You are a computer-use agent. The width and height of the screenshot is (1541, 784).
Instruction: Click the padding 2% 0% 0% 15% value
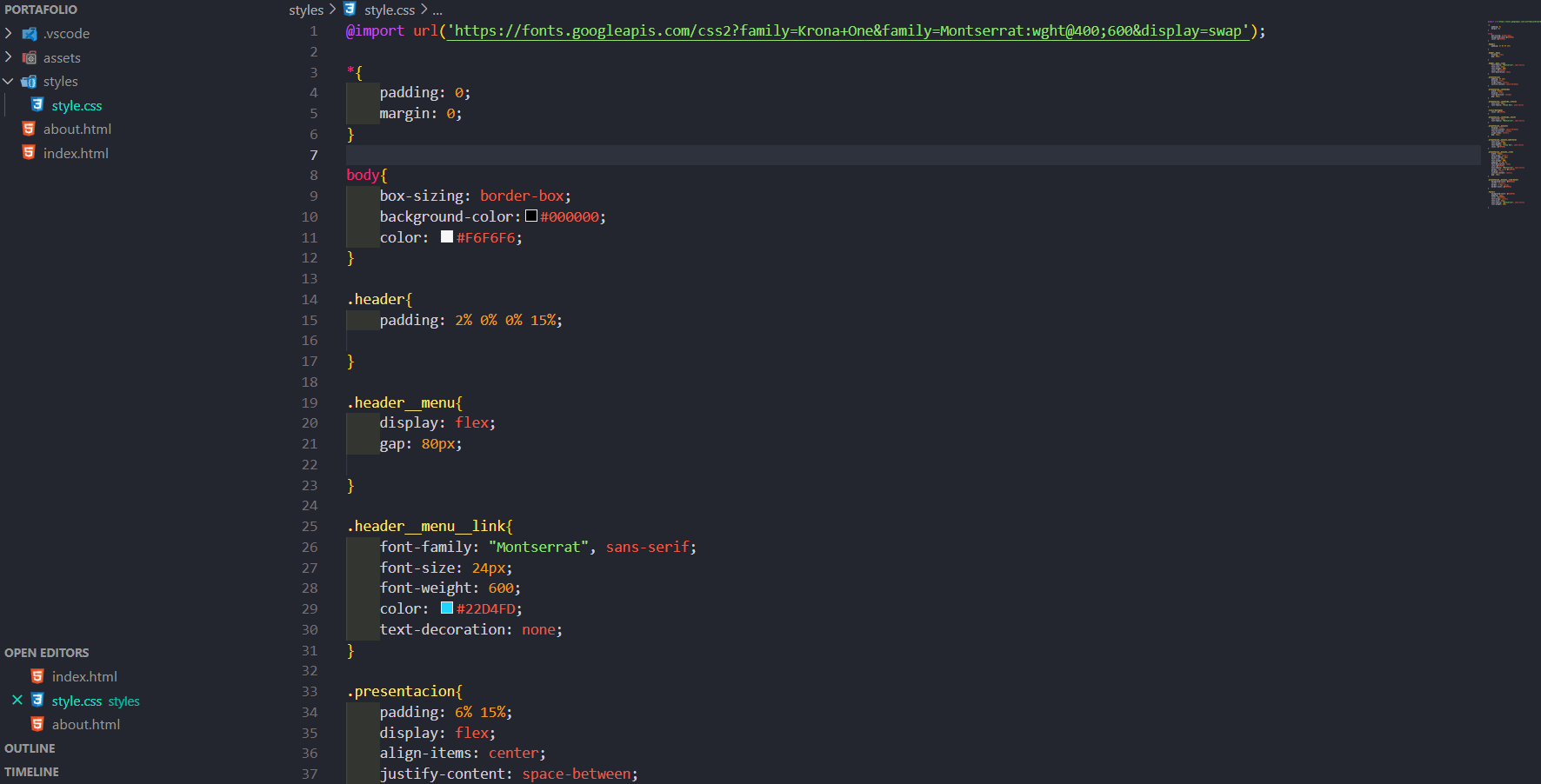505,321
